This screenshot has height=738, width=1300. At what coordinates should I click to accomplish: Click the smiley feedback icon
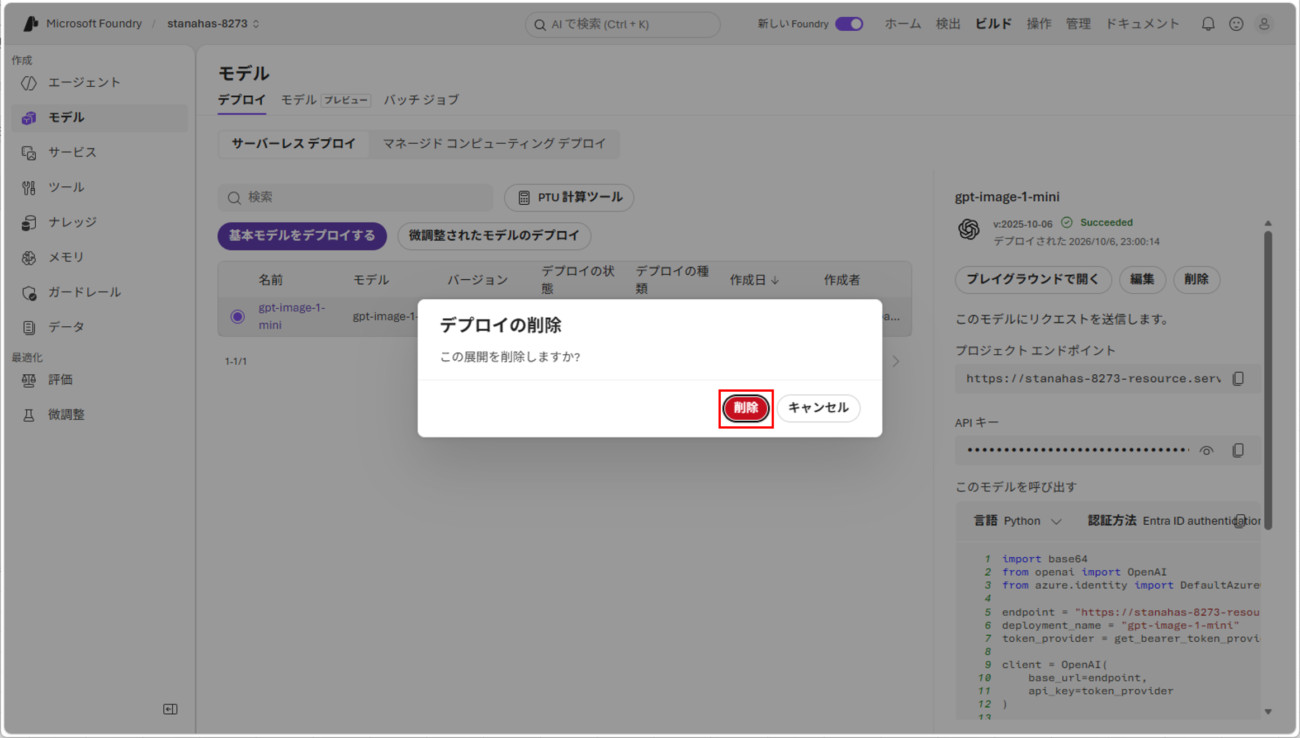coord(1236,24)
